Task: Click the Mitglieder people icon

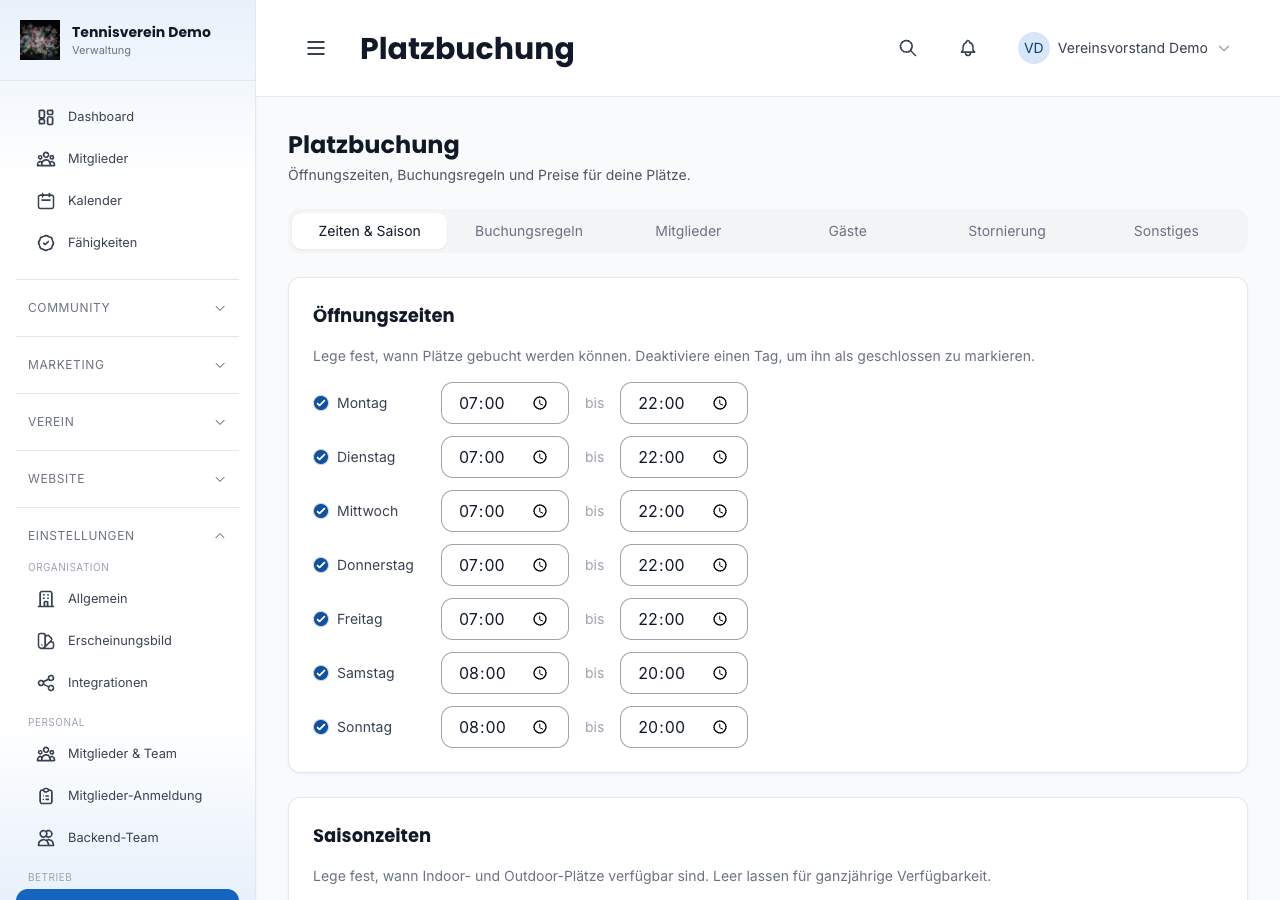Action: tap(46, 159)
